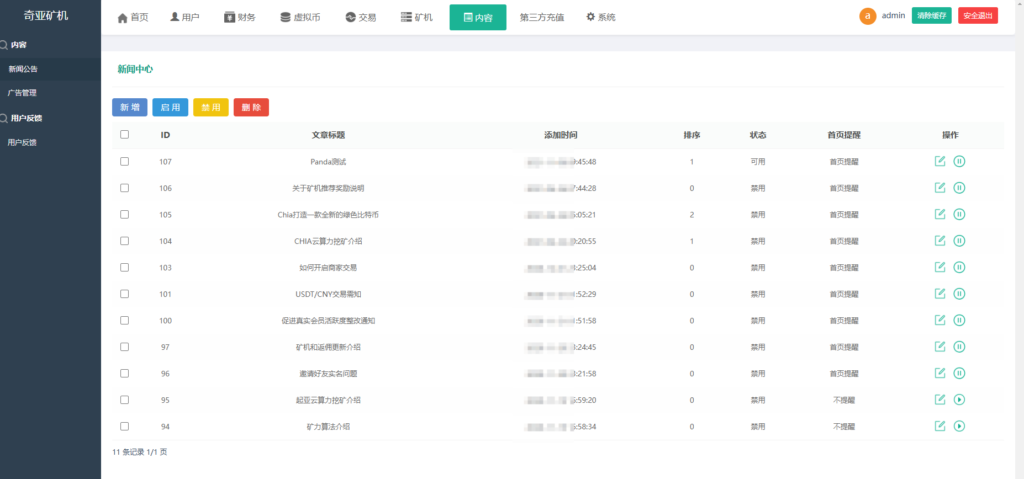Edit the 促进真实会员活跃度整改通知 article
1024x479 pixels.
point(940,320)
